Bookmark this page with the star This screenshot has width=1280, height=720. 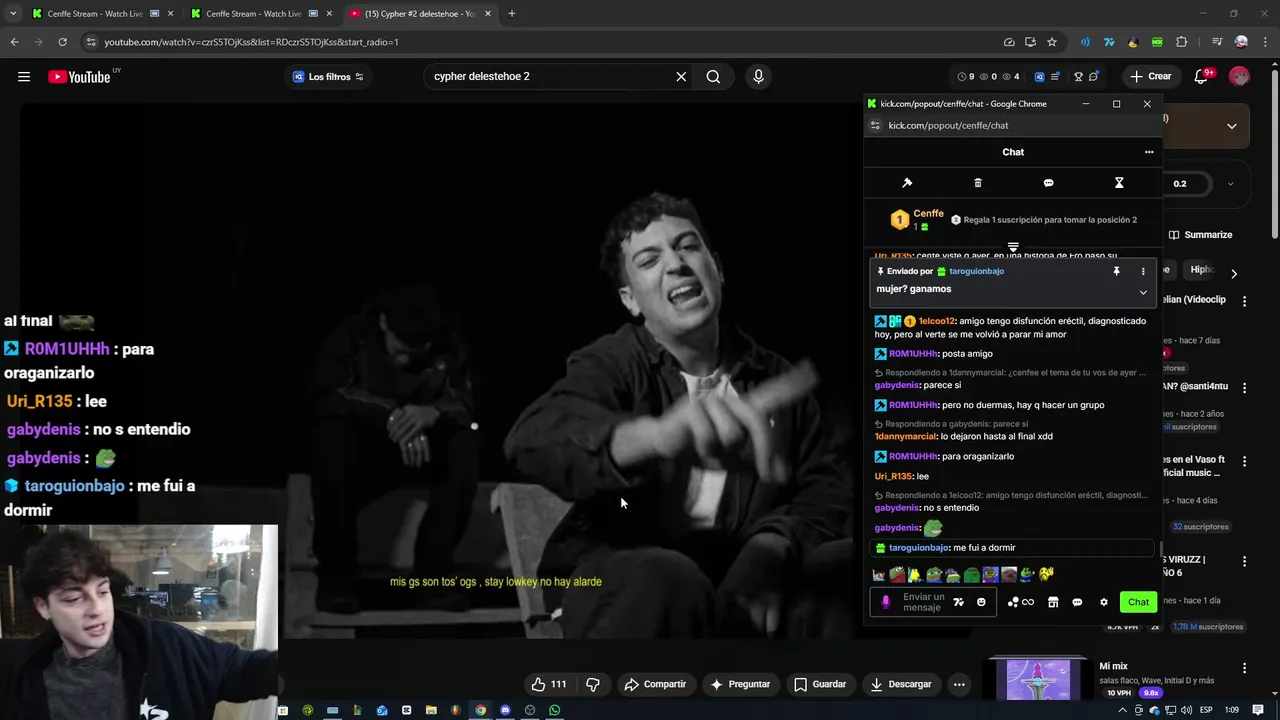coord(1052,42)
